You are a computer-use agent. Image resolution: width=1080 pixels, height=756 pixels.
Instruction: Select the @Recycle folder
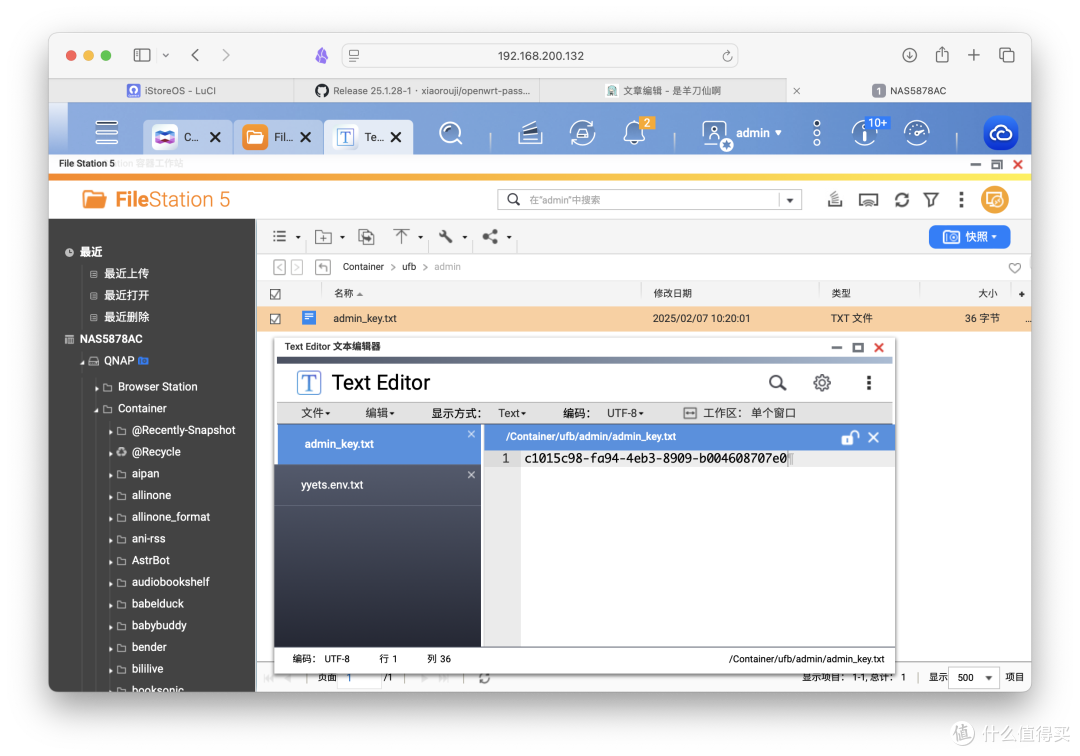(156, 452)
